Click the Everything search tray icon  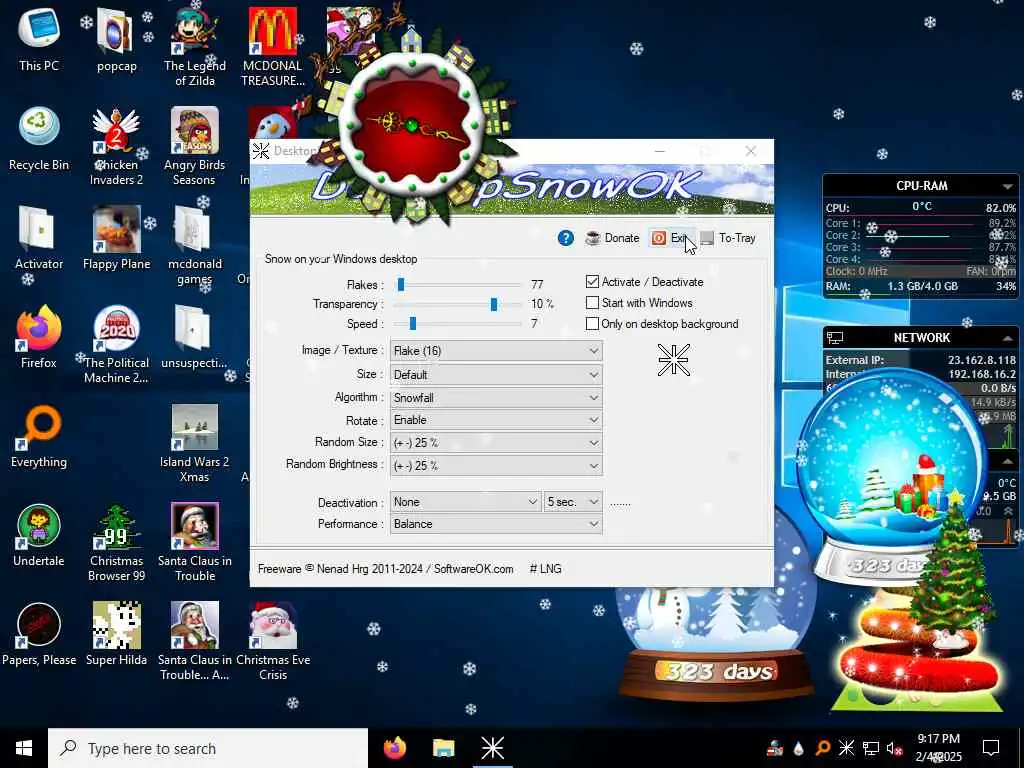pyautogui.click(x=823, y=748)
